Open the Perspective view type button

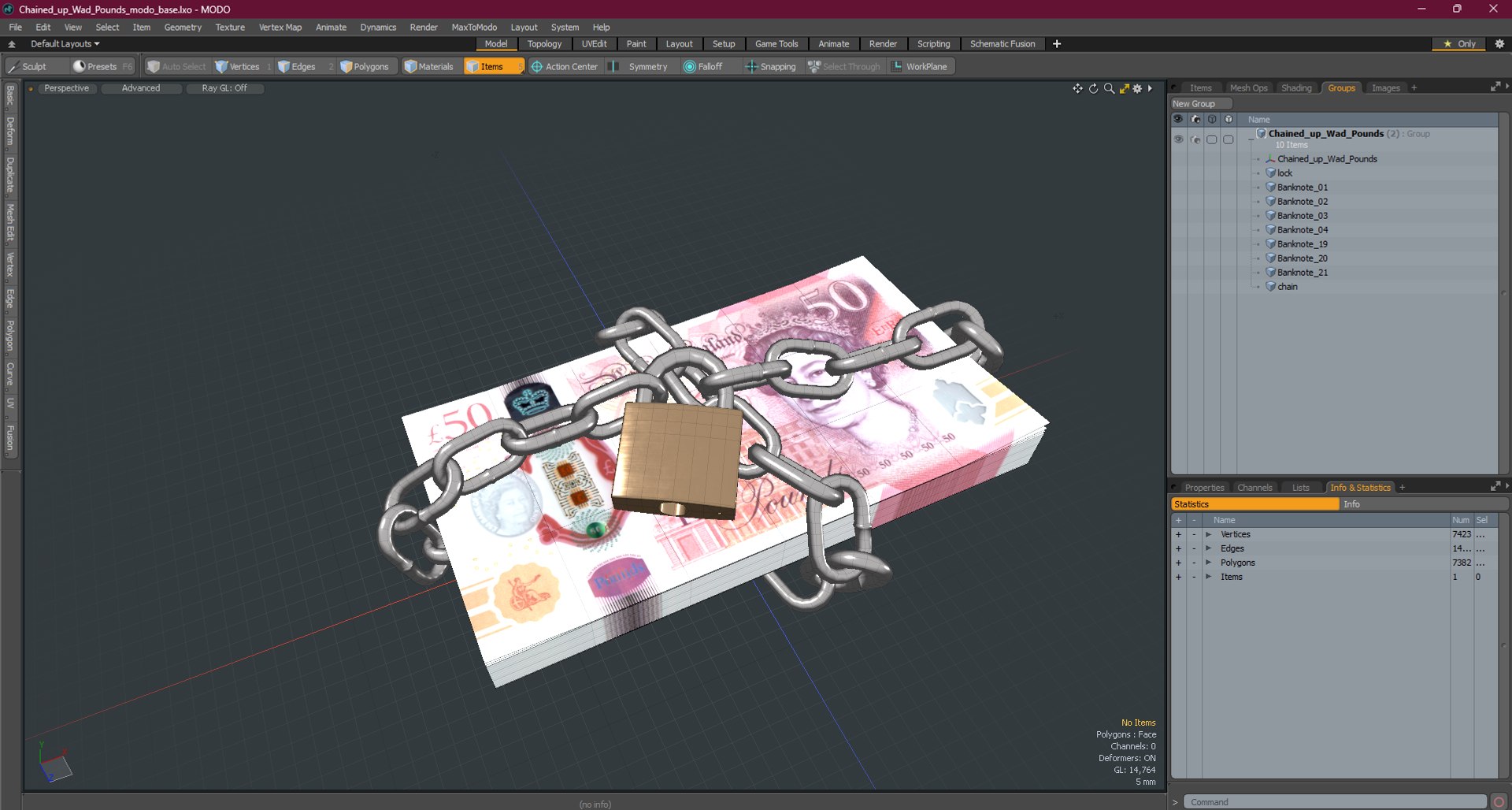(x=67, y=88)
